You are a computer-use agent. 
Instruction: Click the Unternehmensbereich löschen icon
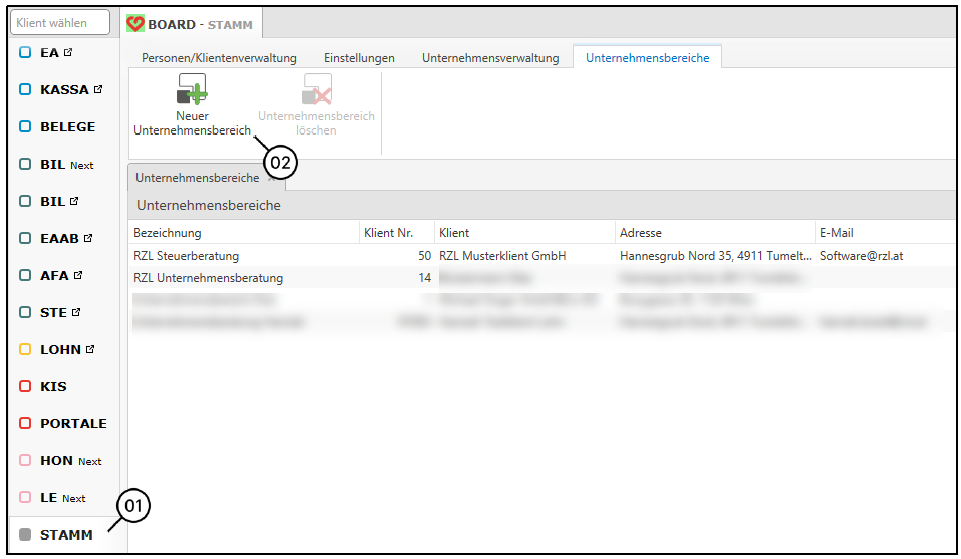click(316, 91)
